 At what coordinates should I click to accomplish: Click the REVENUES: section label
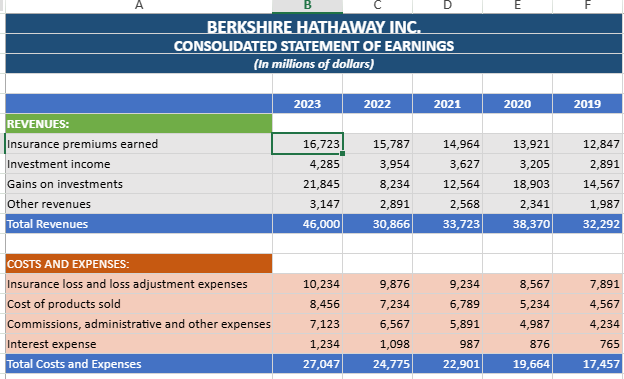(139, 124)
